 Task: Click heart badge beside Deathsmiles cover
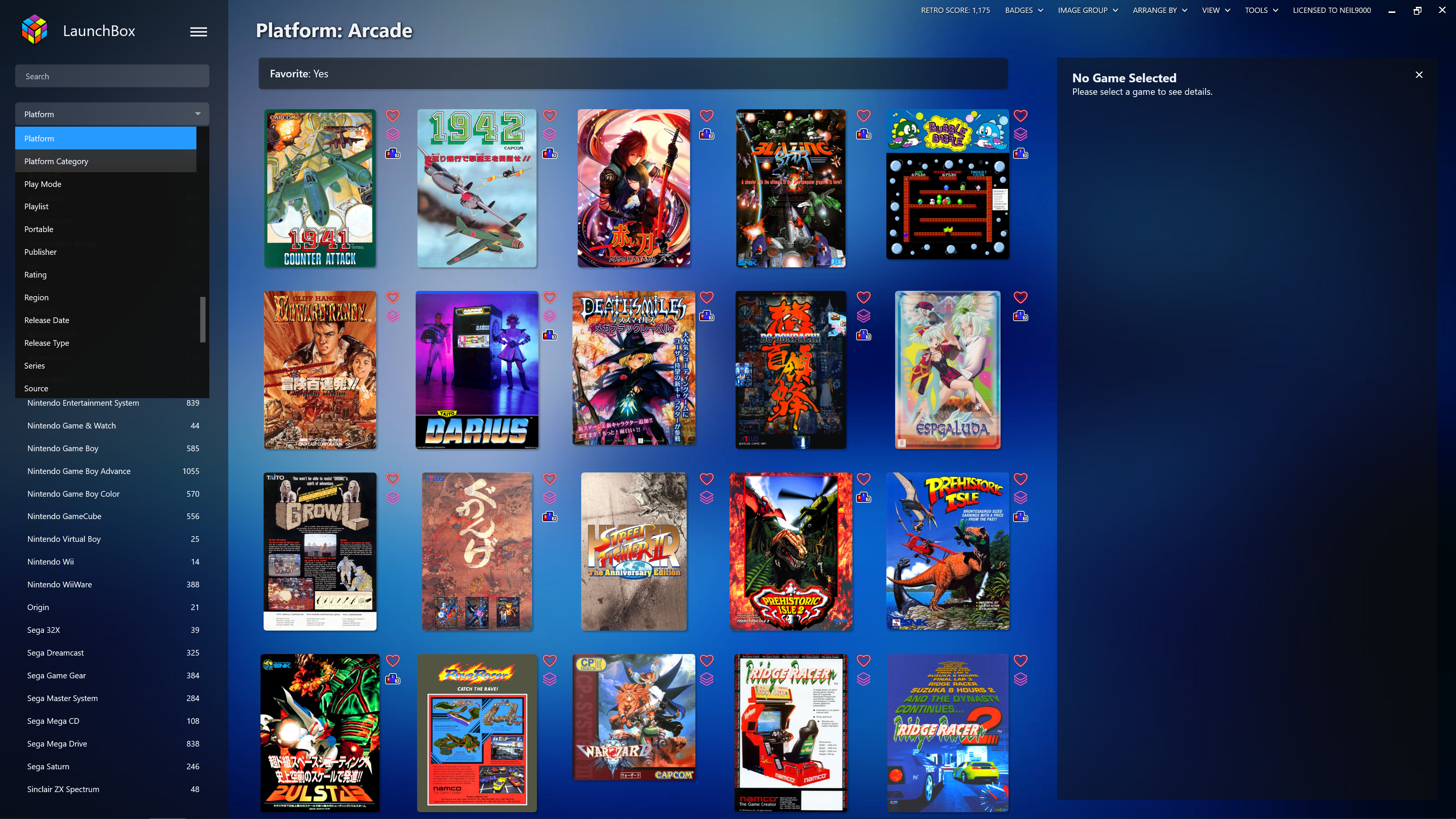point(706,297)
